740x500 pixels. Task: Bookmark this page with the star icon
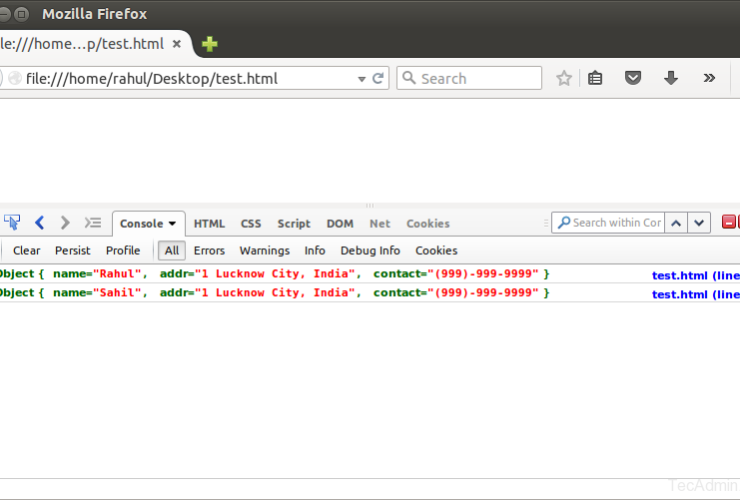click(x=564, y=78)
